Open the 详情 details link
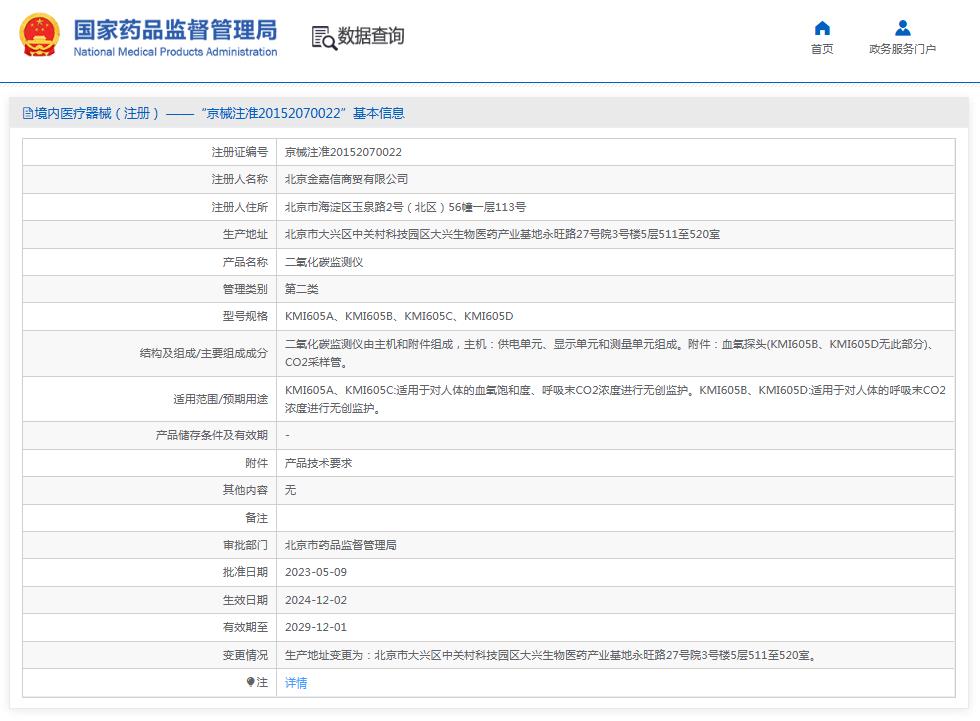This screenshot has height=721, width=980. click(x=296, y=682)
